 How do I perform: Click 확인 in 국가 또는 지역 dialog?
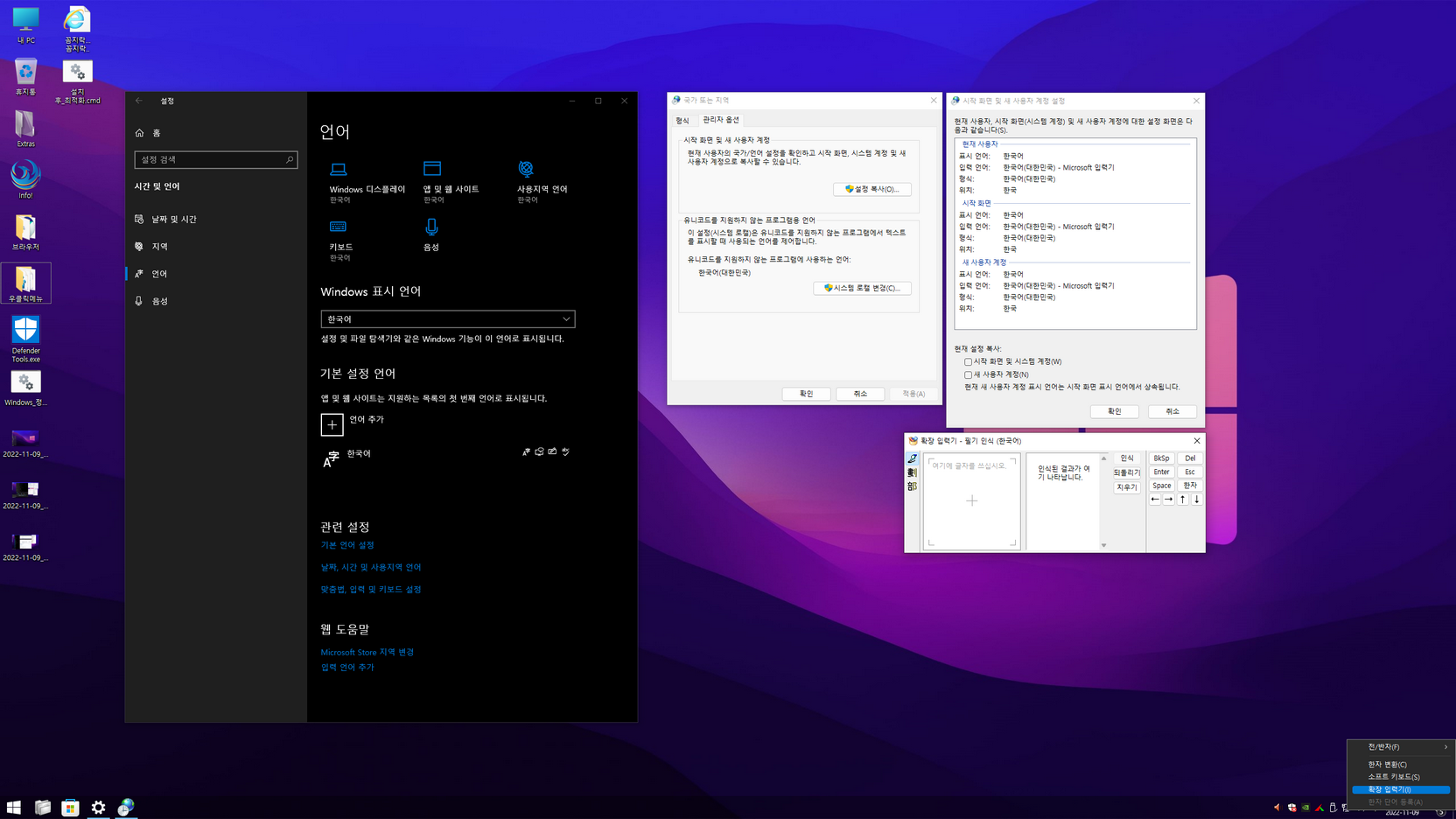806,394
